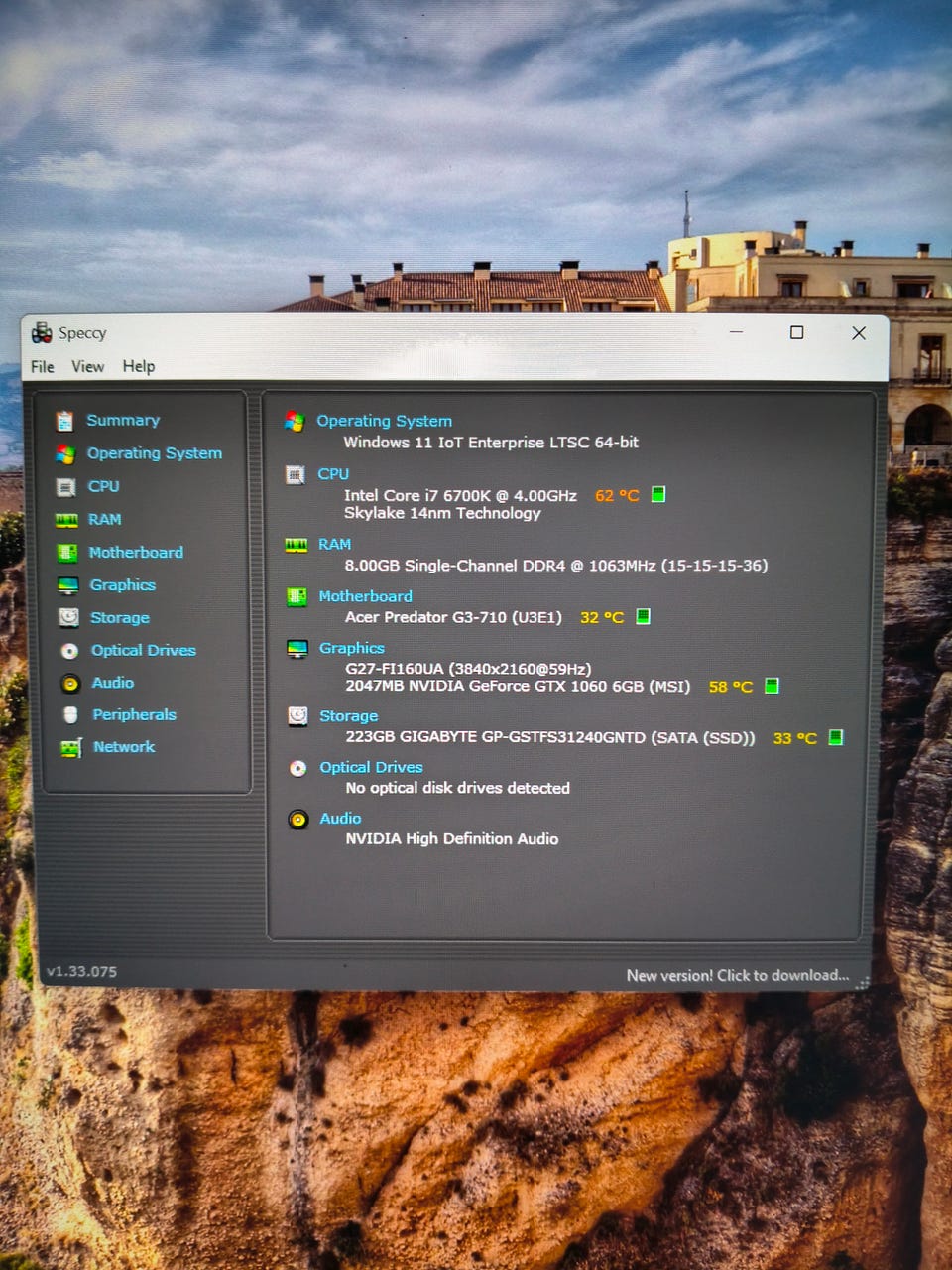Click 'Skylake 14nm Technology' text
This screenshot has height=1270, width=952.
tap(442, 513)
